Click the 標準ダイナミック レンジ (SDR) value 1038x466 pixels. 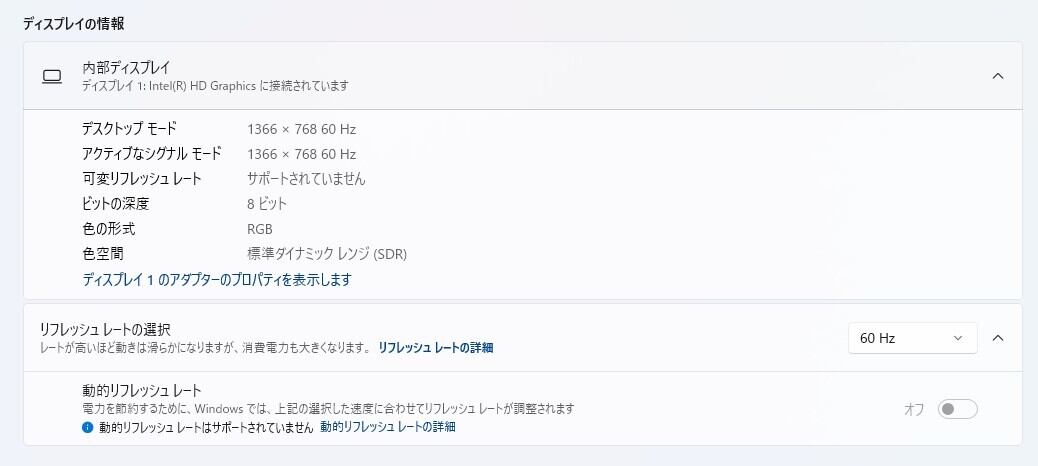point(327,254)
